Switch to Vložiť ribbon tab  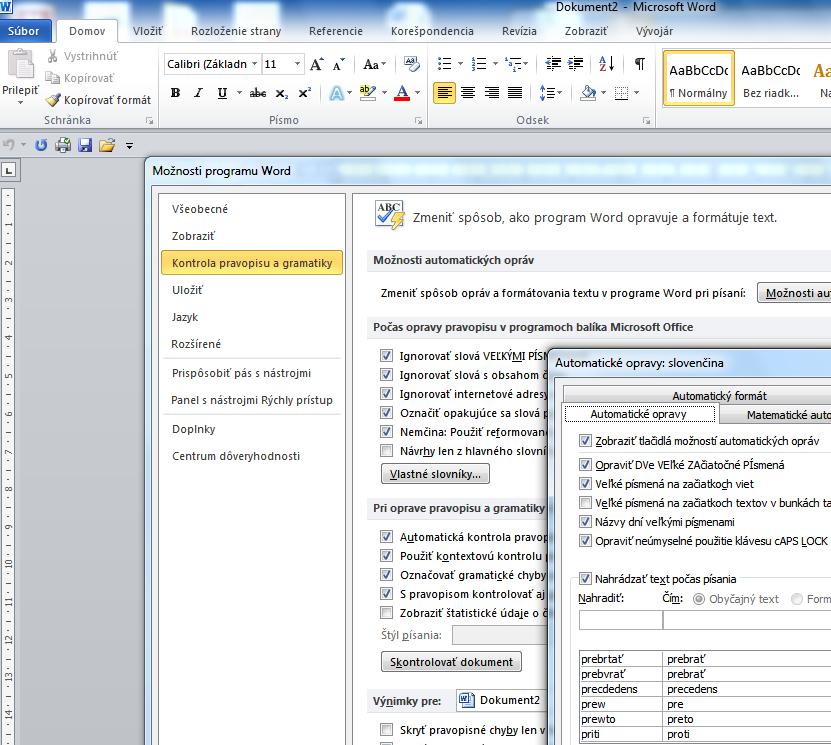(147, 31)
